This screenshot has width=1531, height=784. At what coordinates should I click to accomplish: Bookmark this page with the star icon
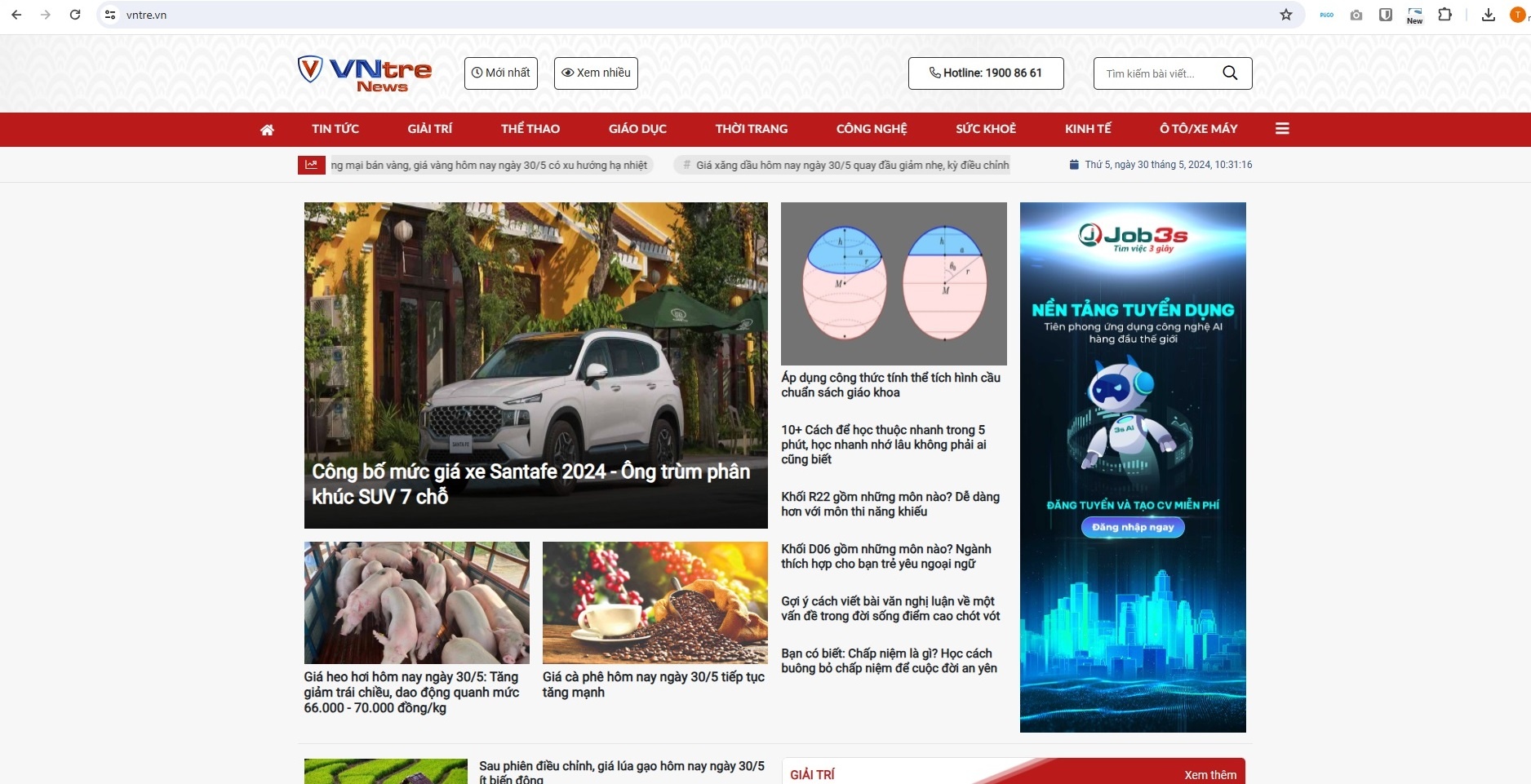1286,15
